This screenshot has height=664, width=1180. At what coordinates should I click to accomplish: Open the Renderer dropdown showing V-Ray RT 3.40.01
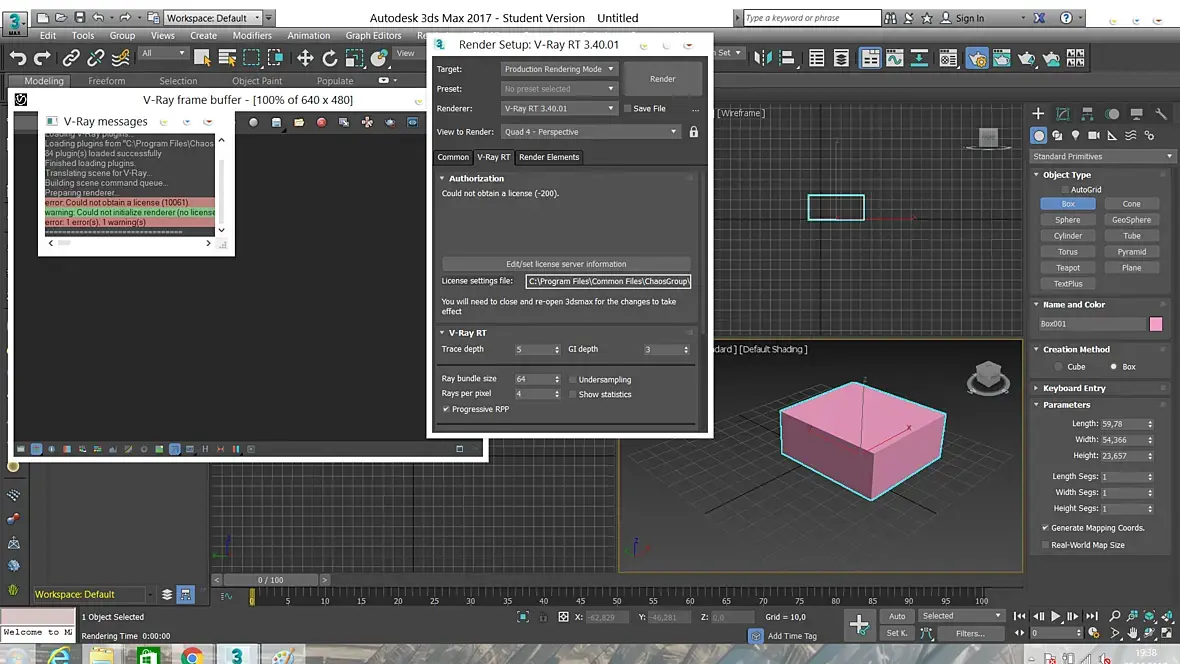559,108
